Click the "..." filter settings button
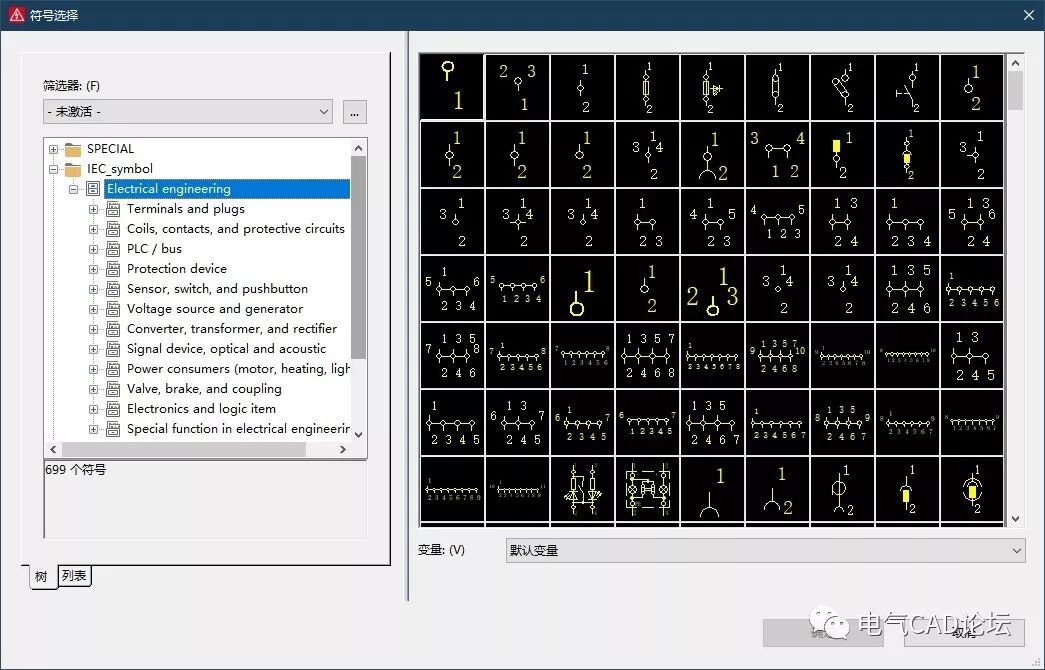Image resolution: width=1045 pixels, height=670 pixels. tap(355, 112)
